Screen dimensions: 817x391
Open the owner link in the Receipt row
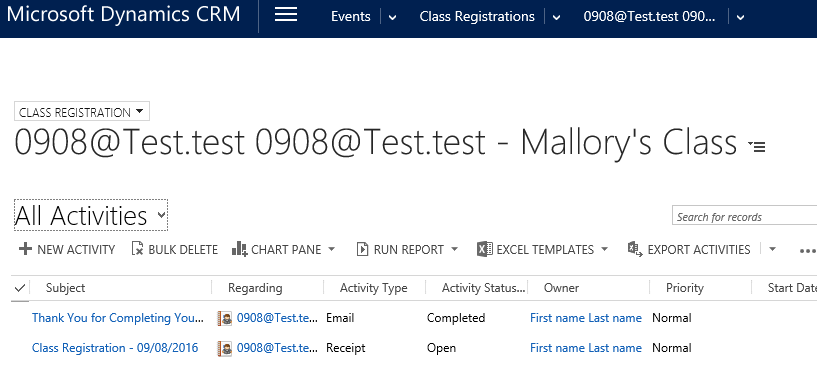tap(586, 348)
